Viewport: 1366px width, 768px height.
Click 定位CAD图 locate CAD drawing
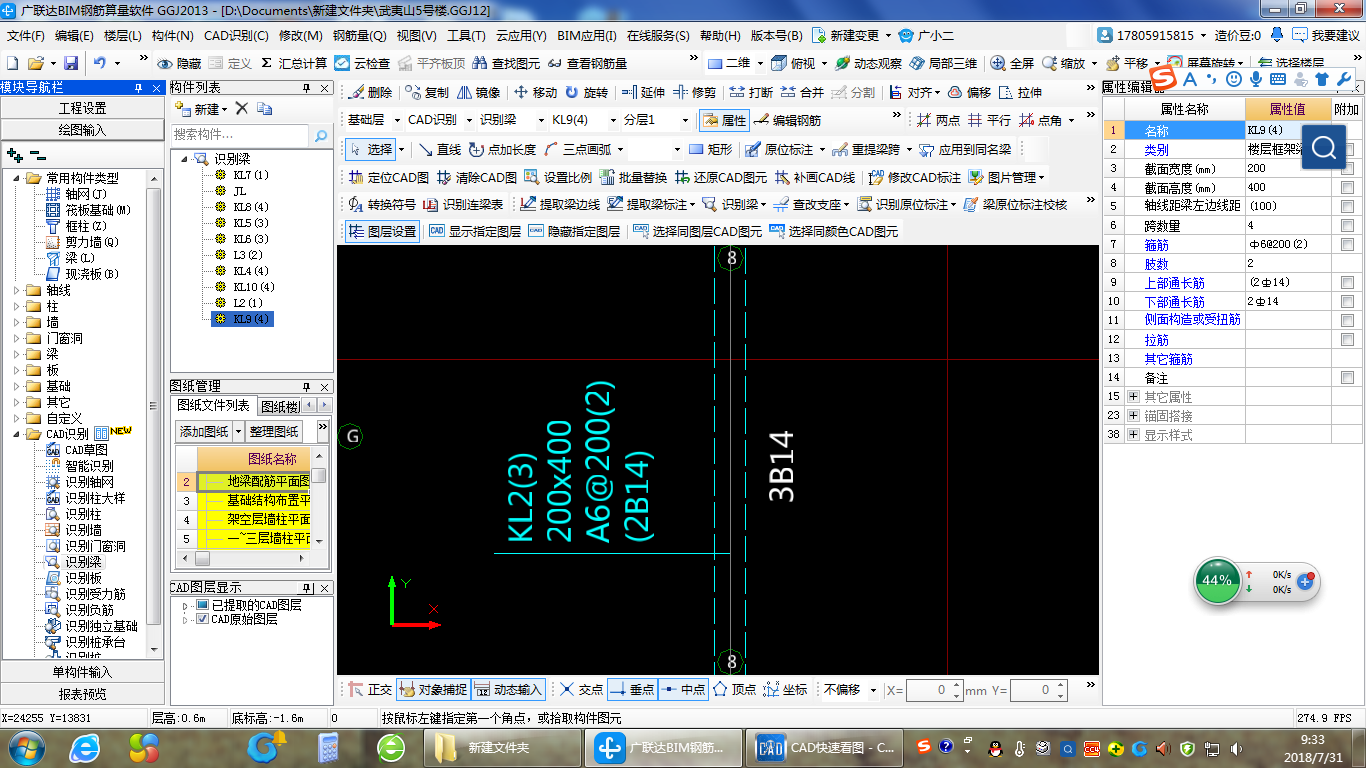pyautogui.click(x=389, y=178)
